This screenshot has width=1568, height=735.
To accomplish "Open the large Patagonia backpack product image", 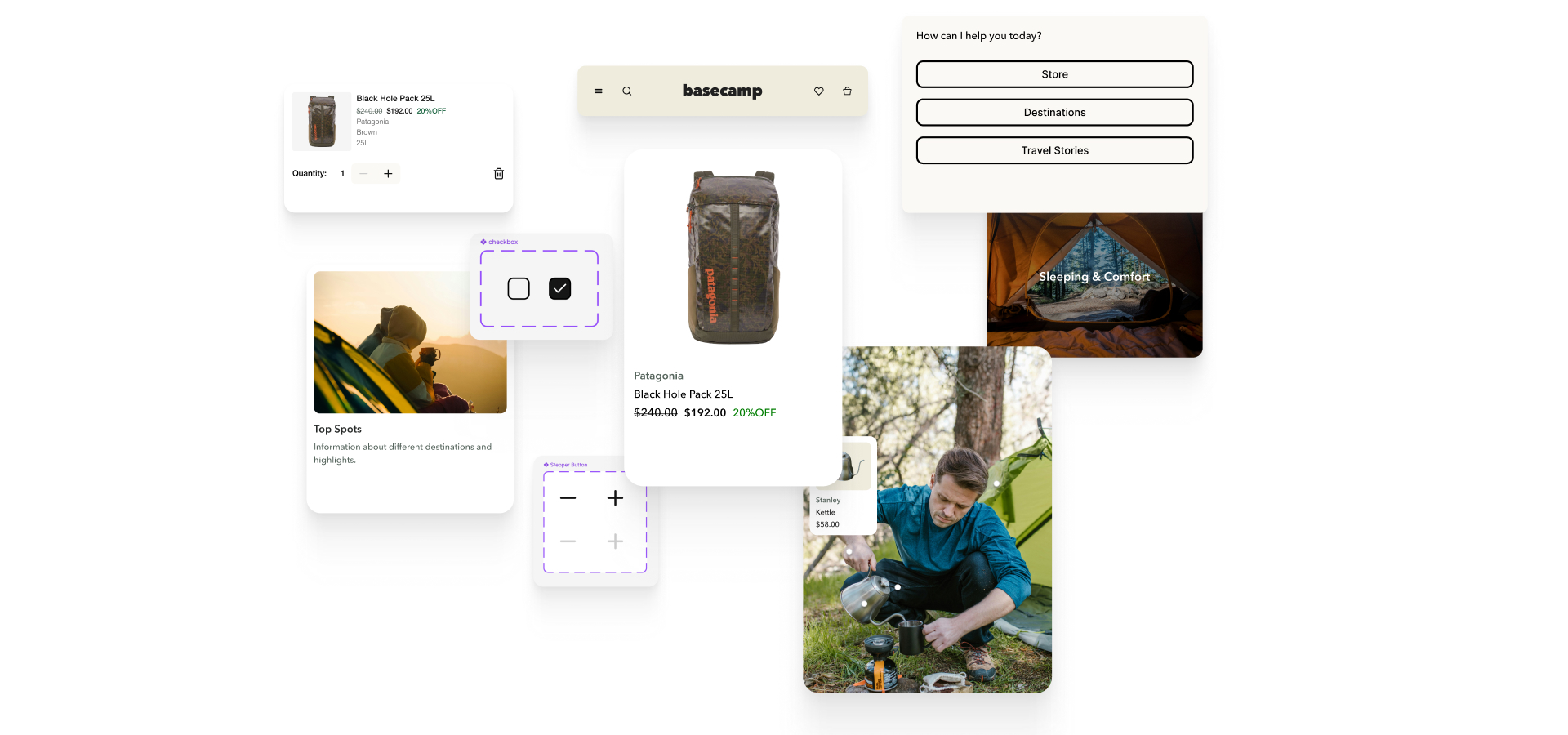I will click(733, 257).
